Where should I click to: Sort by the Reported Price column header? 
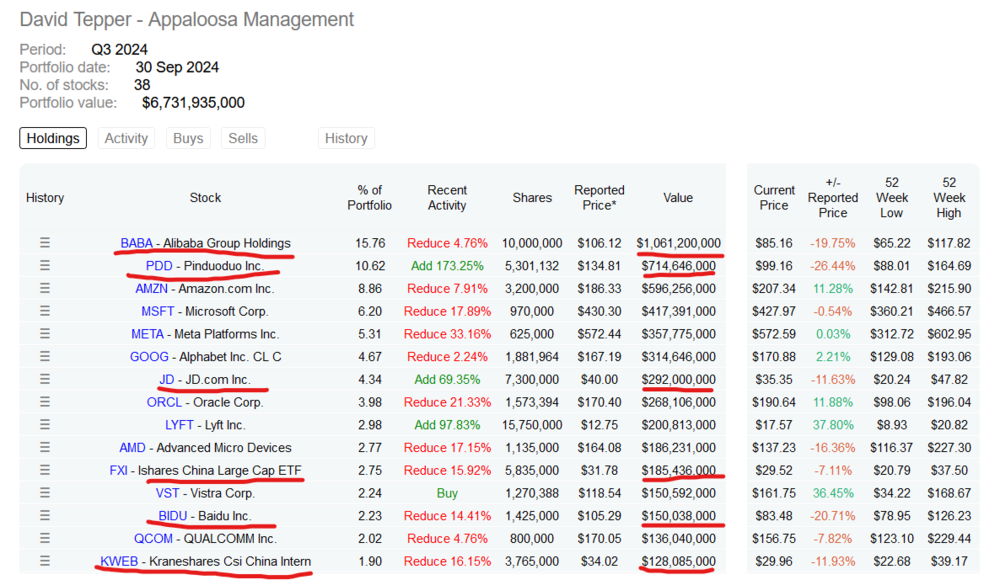point(599,198)
